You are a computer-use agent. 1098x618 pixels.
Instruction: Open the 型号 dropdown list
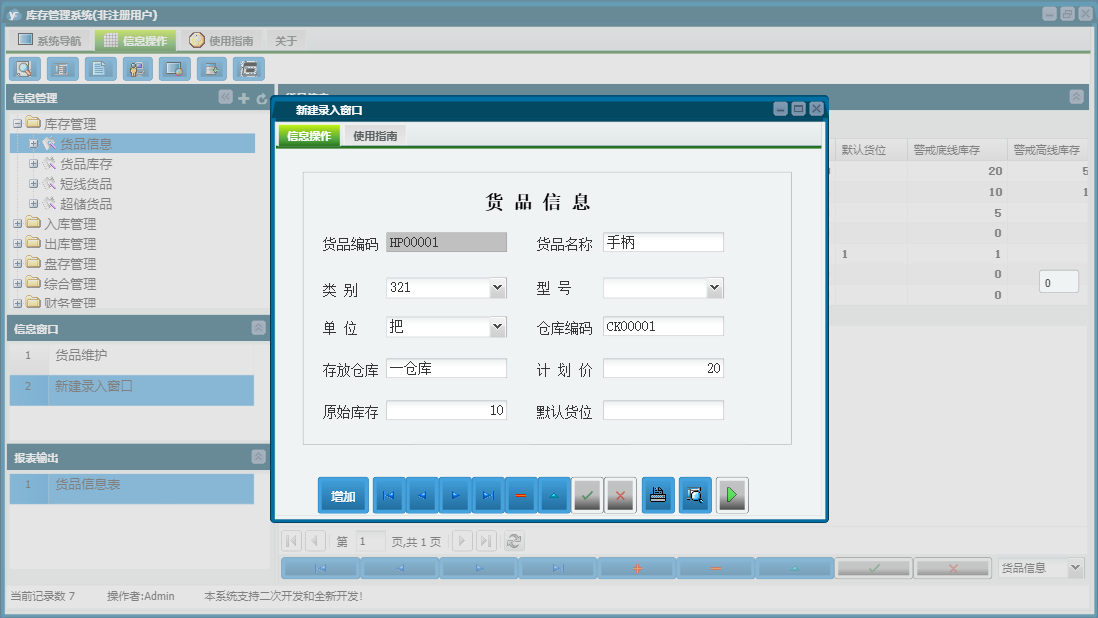[714, 288]
